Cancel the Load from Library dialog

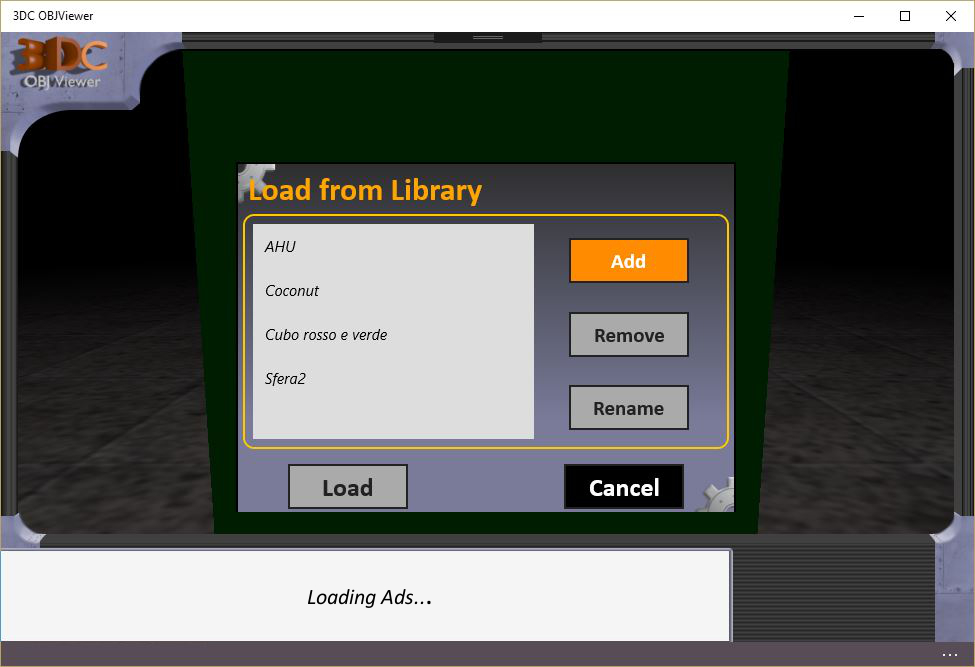pyautogui.click(x=623, y=487)
